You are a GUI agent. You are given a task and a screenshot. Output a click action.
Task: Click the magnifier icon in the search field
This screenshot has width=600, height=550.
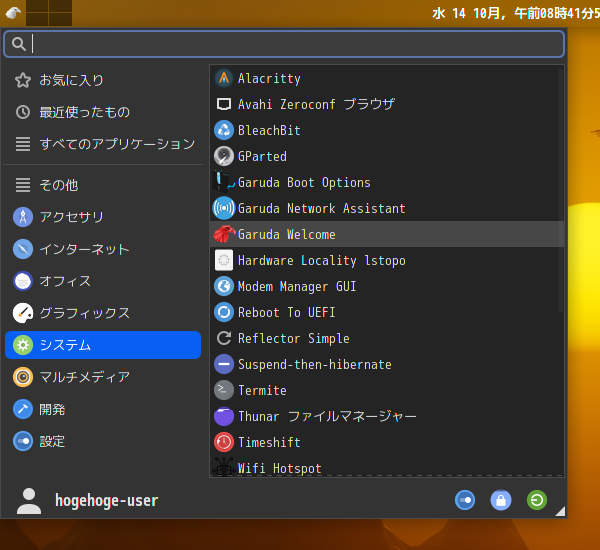[18, 44]
